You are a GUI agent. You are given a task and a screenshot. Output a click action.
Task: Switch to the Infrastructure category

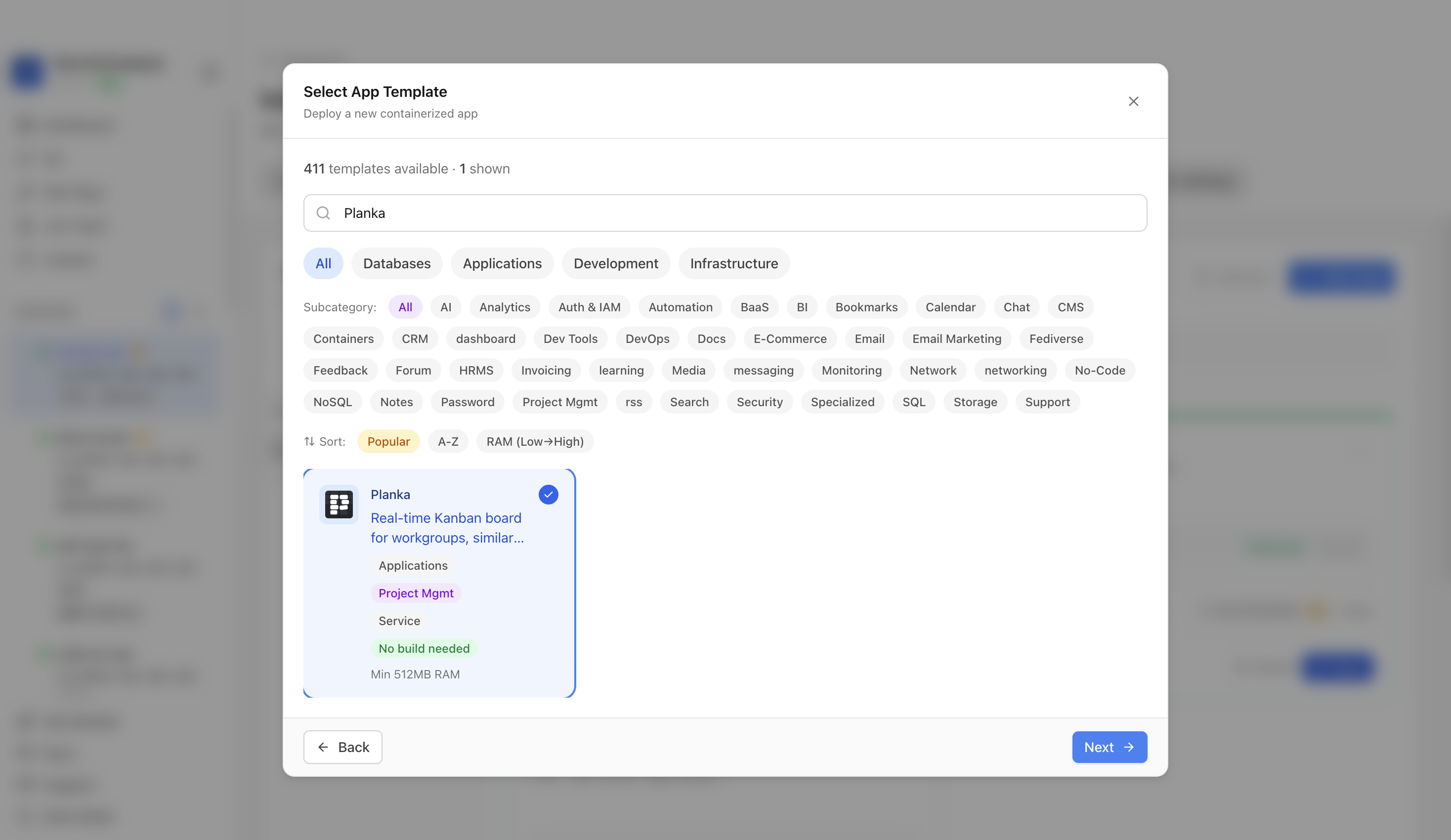click(x=734, y=264)
